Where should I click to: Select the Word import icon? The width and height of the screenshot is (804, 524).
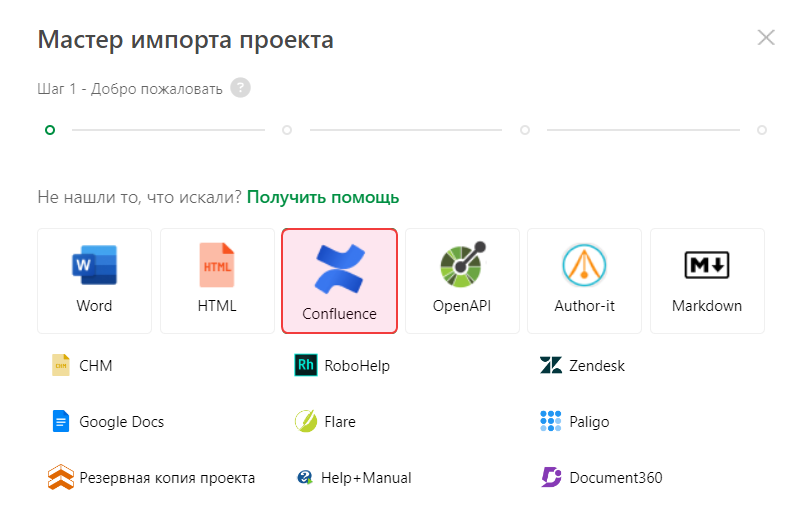tap(94, 265)
